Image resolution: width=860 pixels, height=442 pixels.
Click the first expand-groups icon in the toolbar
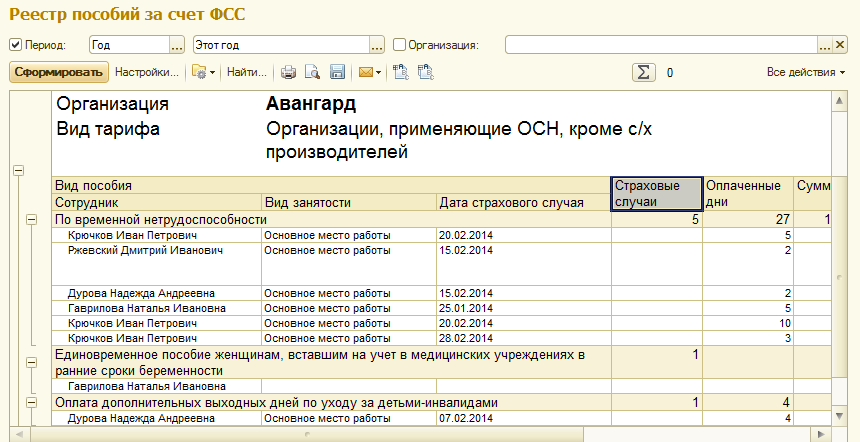[401, 72]
